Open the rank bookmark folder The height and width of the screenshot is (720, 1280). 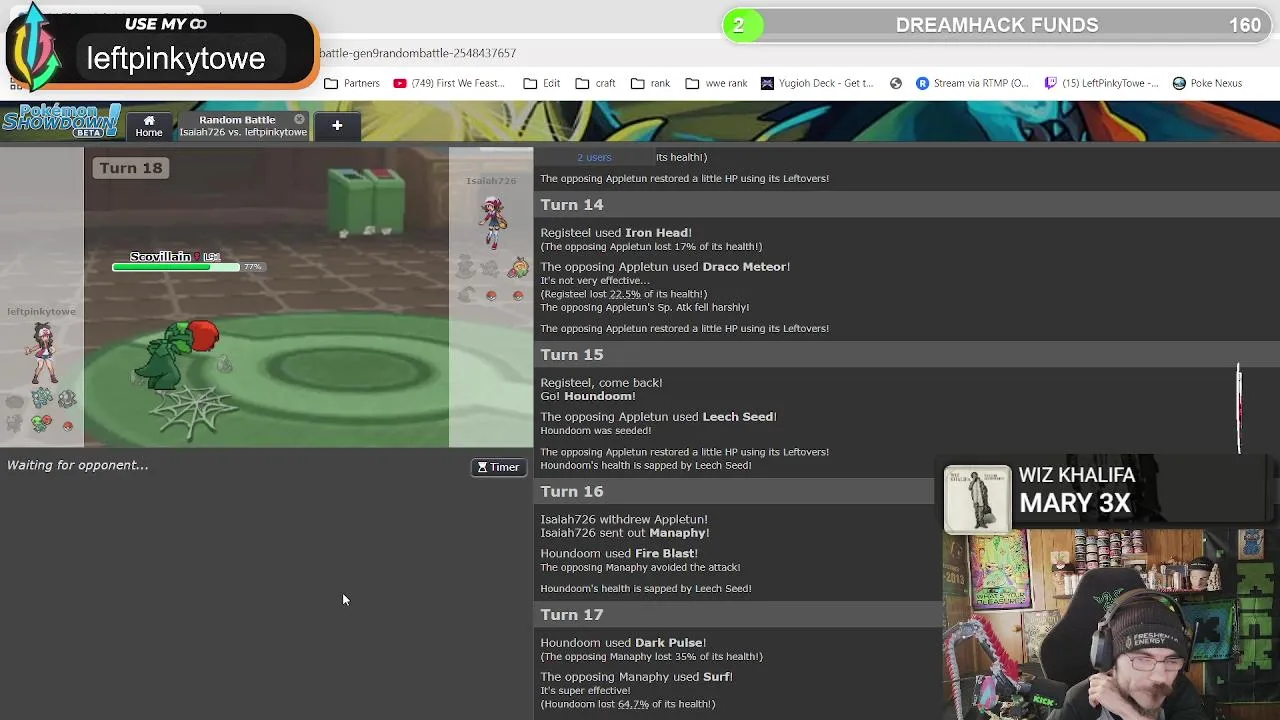[x=650, y=83]
